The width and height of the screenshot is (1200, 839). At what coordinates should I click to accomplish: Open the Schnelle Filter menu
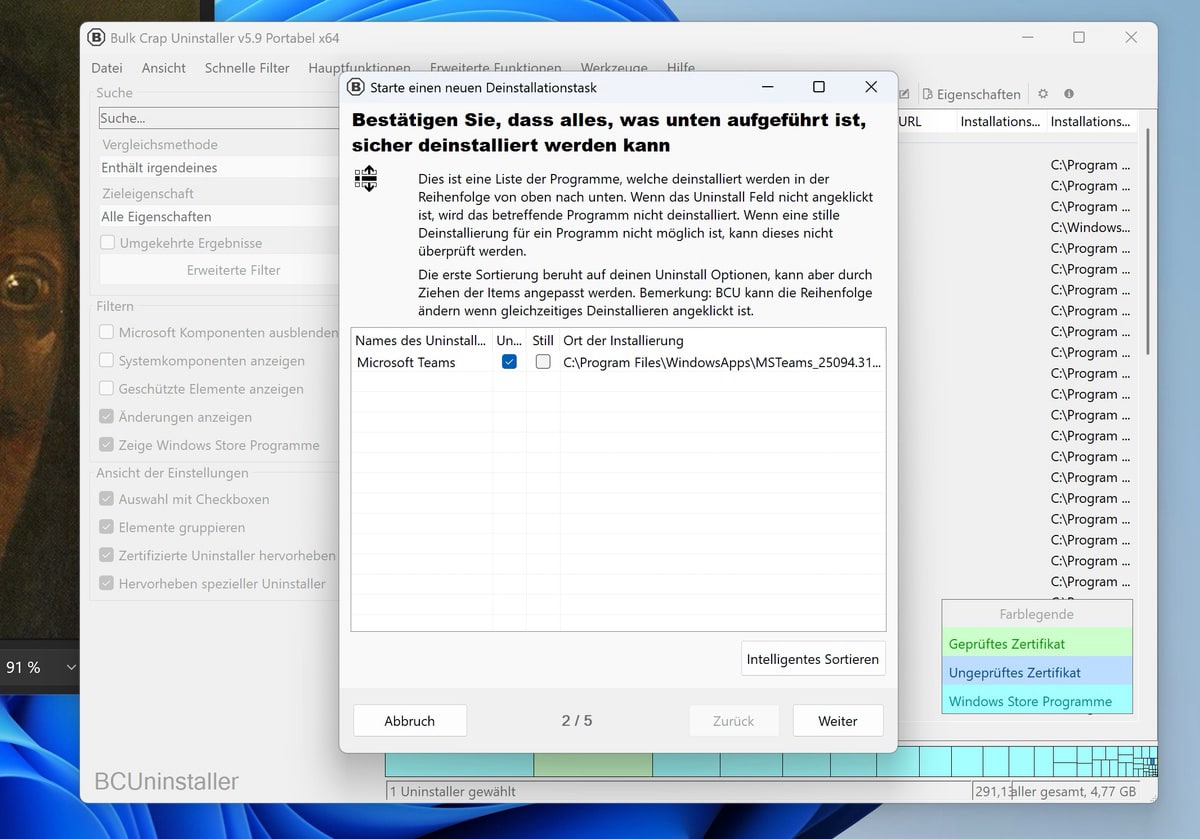(x=247, y=68)
